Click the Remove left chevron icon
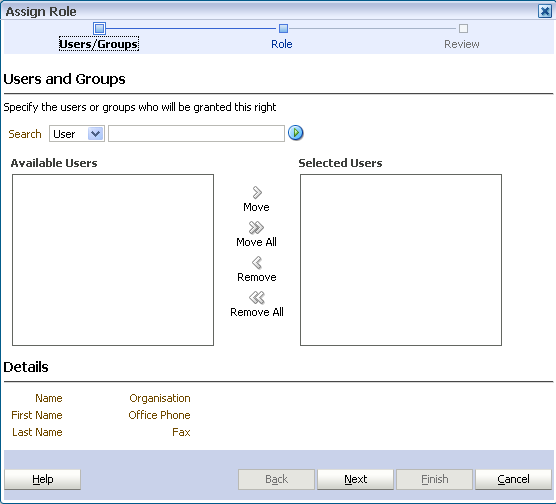The image size is (556, 504). [x=257, y=263]
